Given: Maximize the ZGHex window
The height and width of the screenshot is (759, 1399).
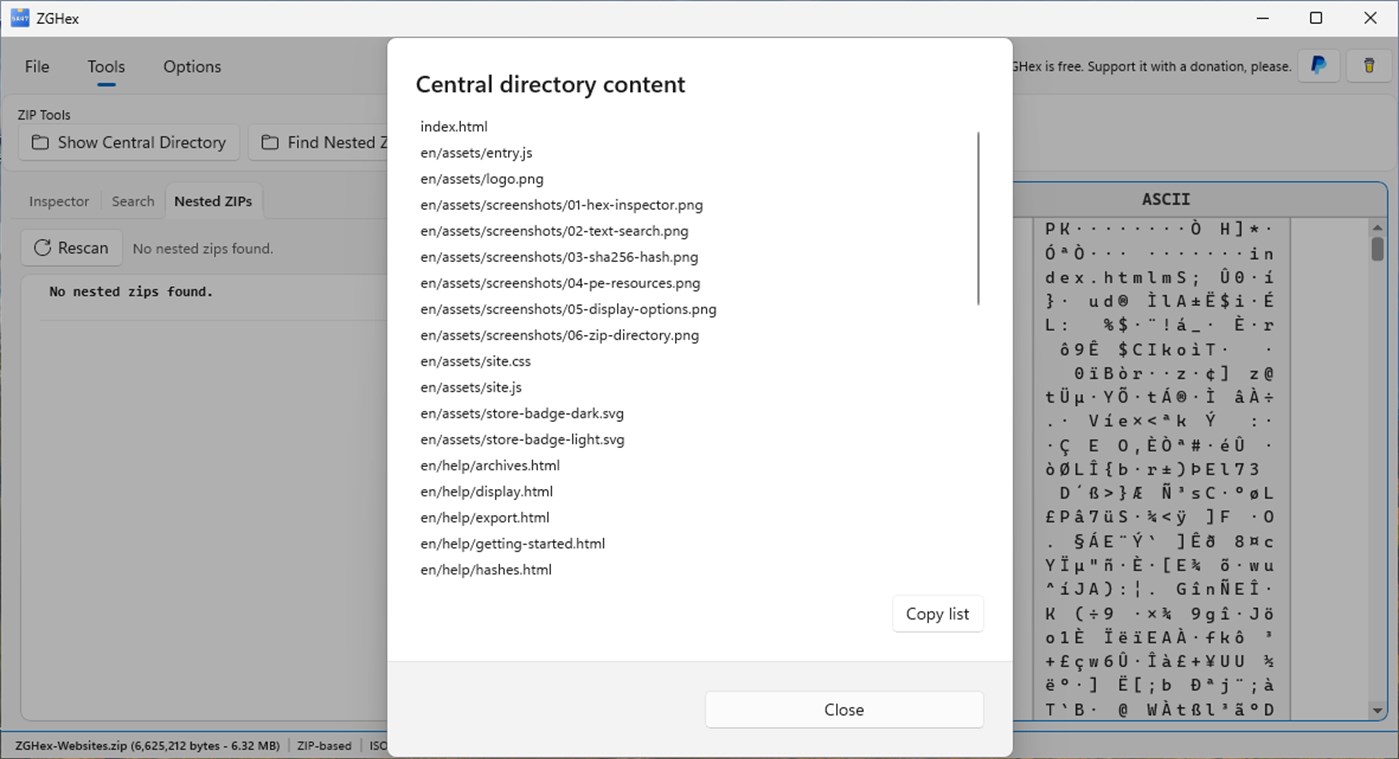Looking at the screenshot, I should click(x=1316, y=18).
